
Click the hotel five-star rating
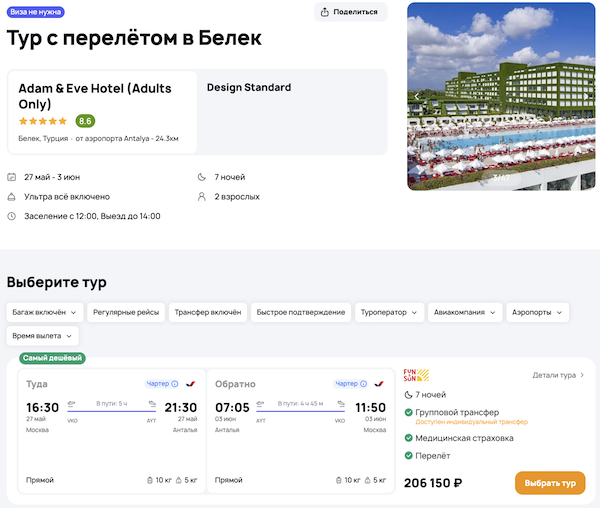[x=43, y=121]
